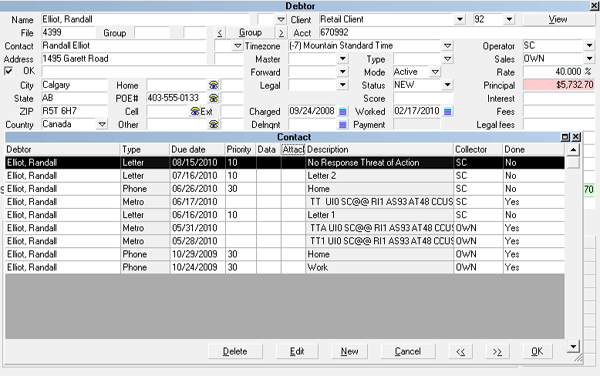
Task: Open the dropdown next to client number 92
Action: pyautogui.click(x=509, y=19)
